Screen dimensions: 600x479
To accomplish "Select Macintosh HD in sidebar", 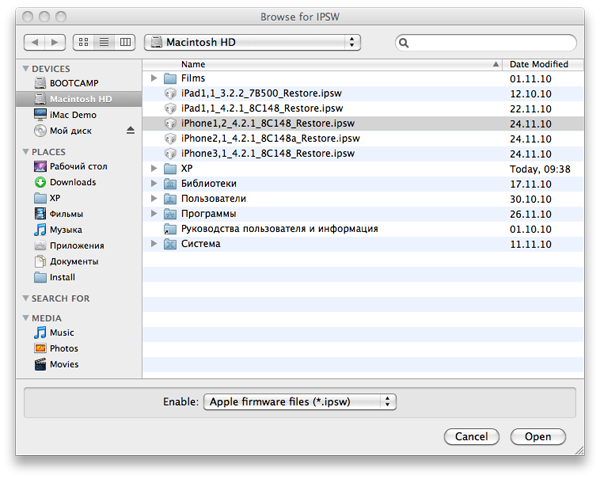I will coord(79,99).
